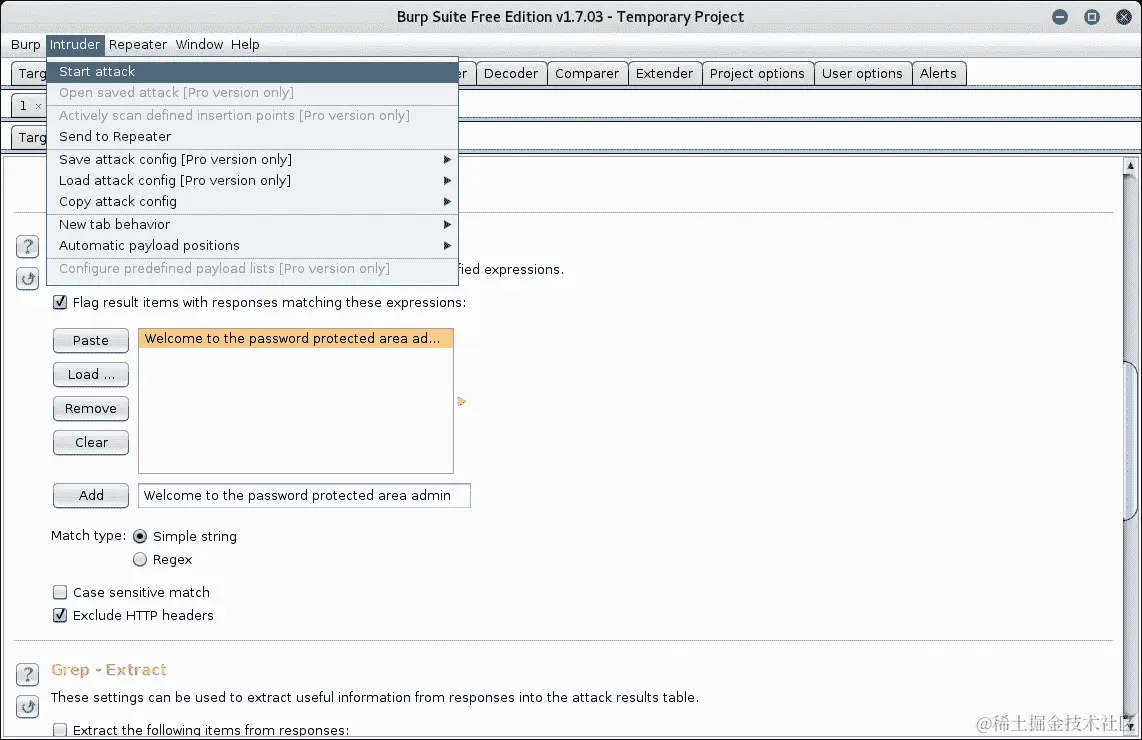The image size is (1142, 740).
Task: Switch to the Extender tab
Action: pyautogui.click(x=664, y=74)
